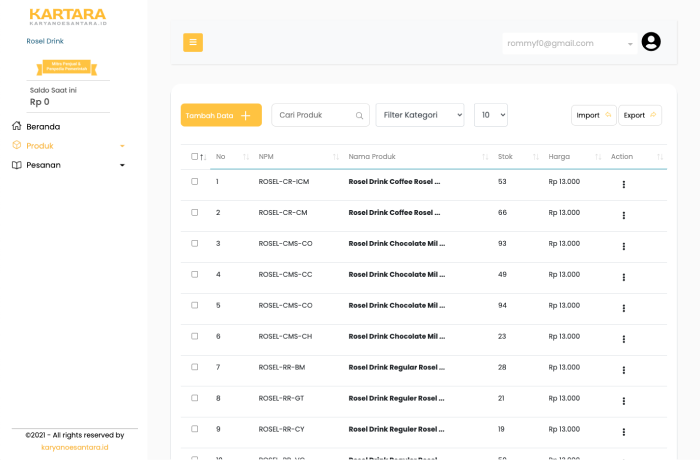Click the NPM cell ROSEL-RR-GT

tap(281, 398)
